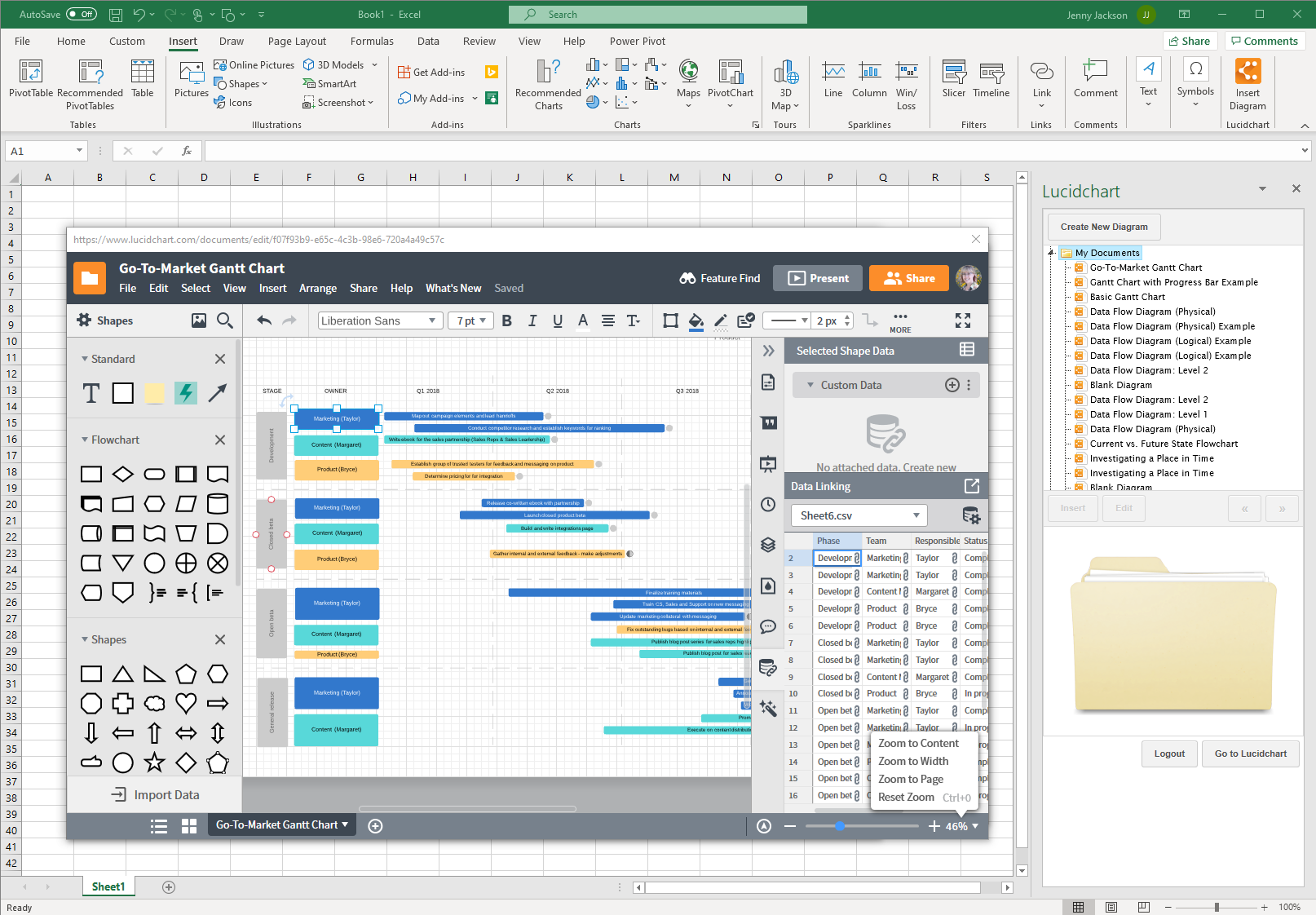The width and height of the screenshot is (1316, 915).
Task: Select Basic Gantt Chart in My Documents list
Action: pos(1128,296)
